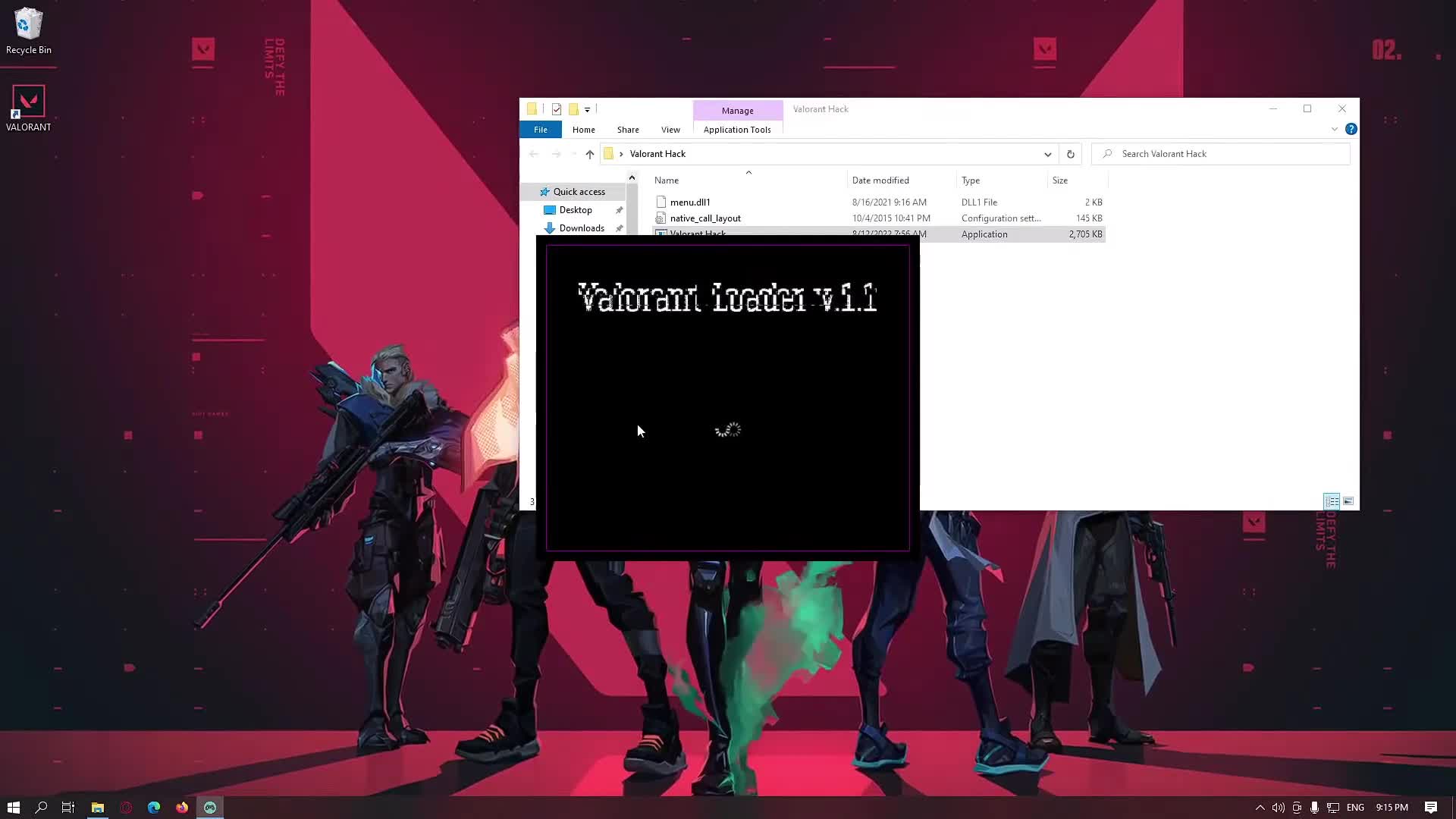Open Application Tools under Manage
The image size is (1456, 819).
pos(736,129)
